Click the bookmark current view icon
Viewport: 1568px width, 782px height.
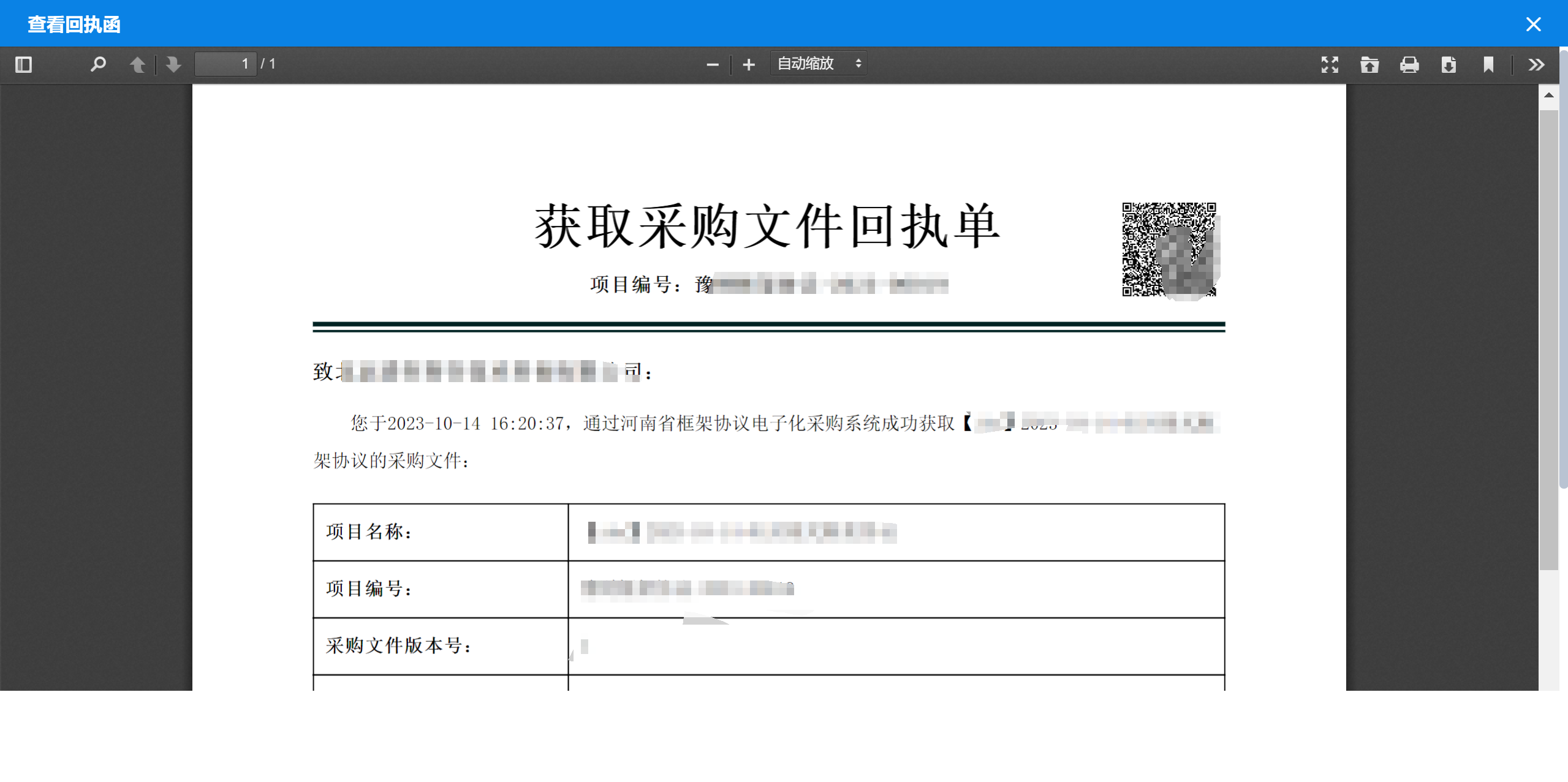coord(1488,64)
